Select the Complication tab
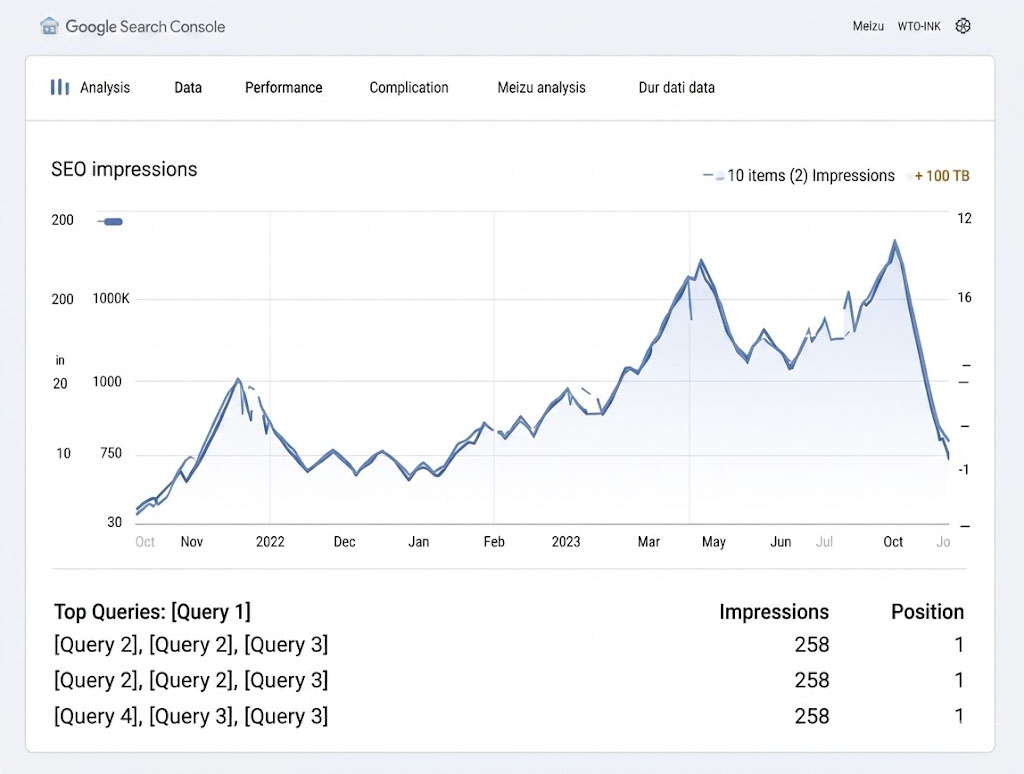 pyautogui.click(x=409, y=88)
